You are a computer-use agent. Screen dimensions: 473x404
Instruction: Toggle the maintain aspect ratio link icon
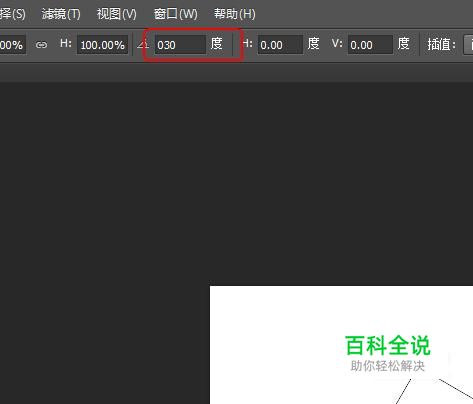(41, 45)
